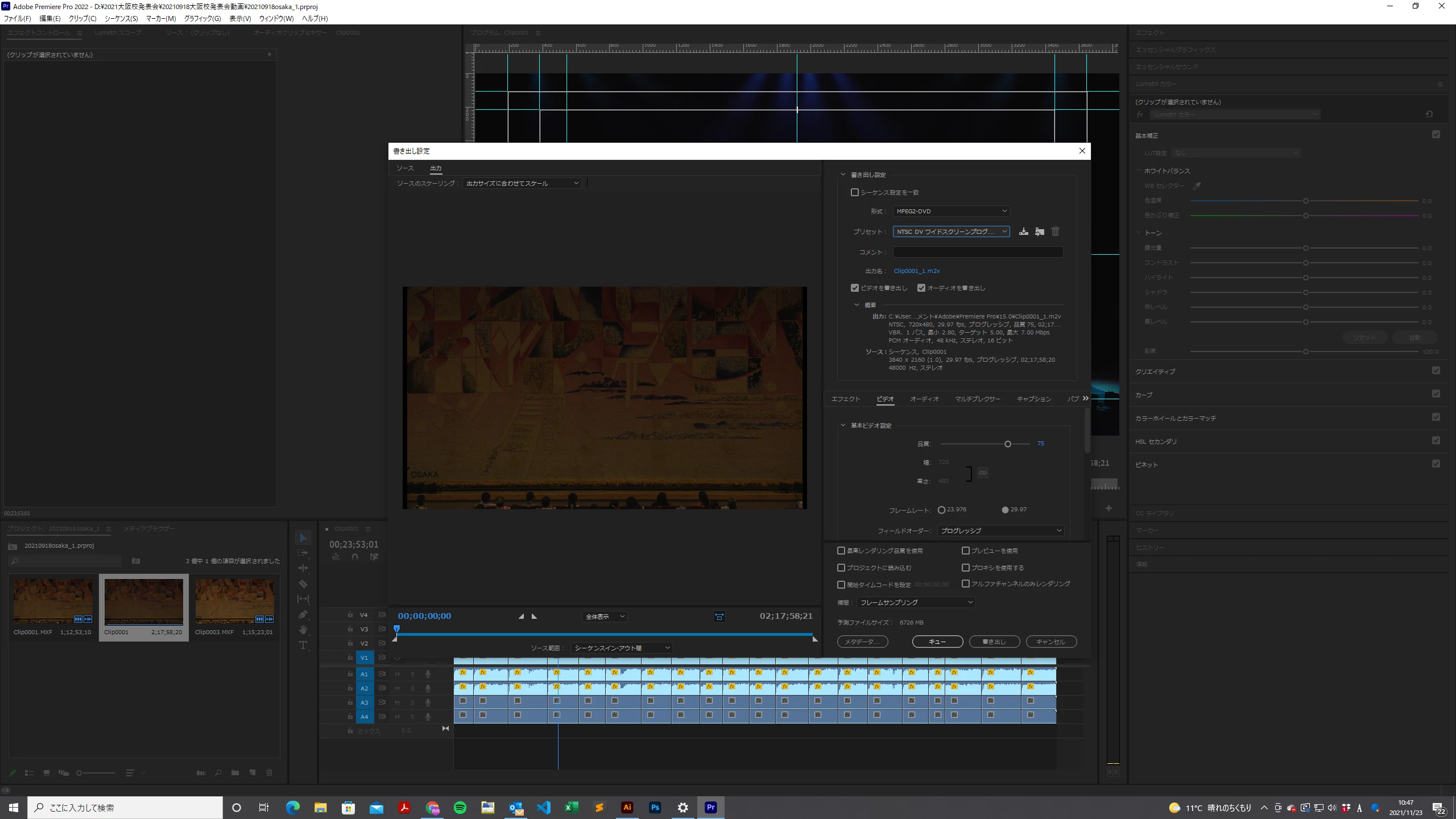
Task: Click the output name Clip0001_1.m2v link
Action: pyautogui.click(x=916, y=271)
